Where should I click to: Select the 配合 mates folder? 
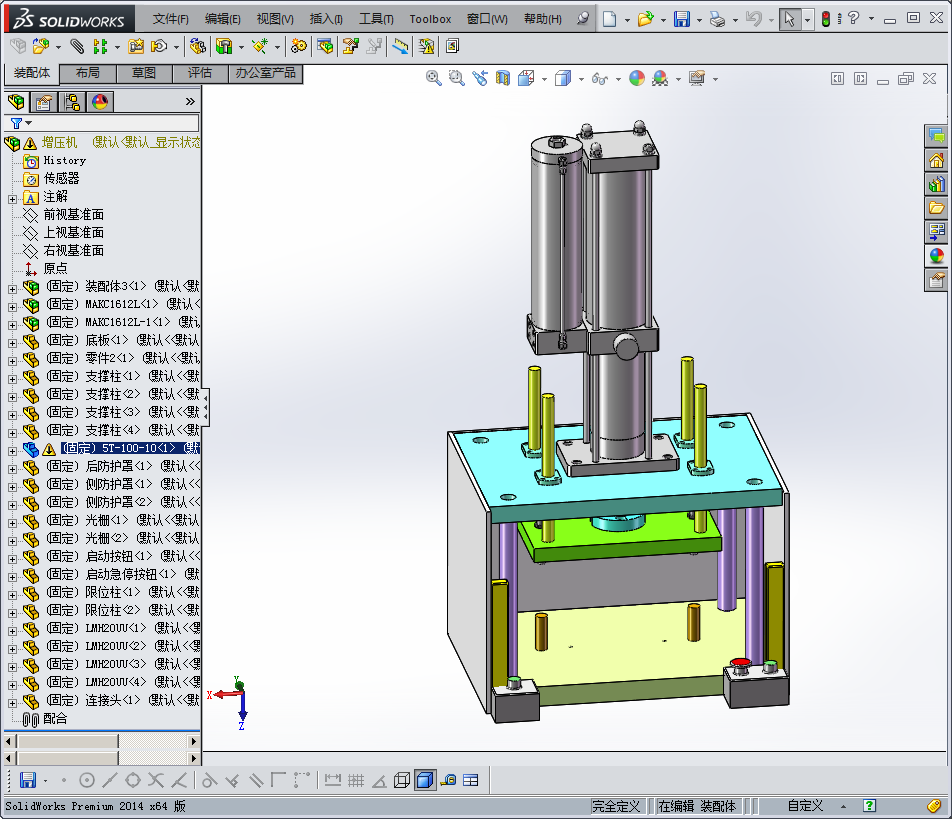pos(55,718)
